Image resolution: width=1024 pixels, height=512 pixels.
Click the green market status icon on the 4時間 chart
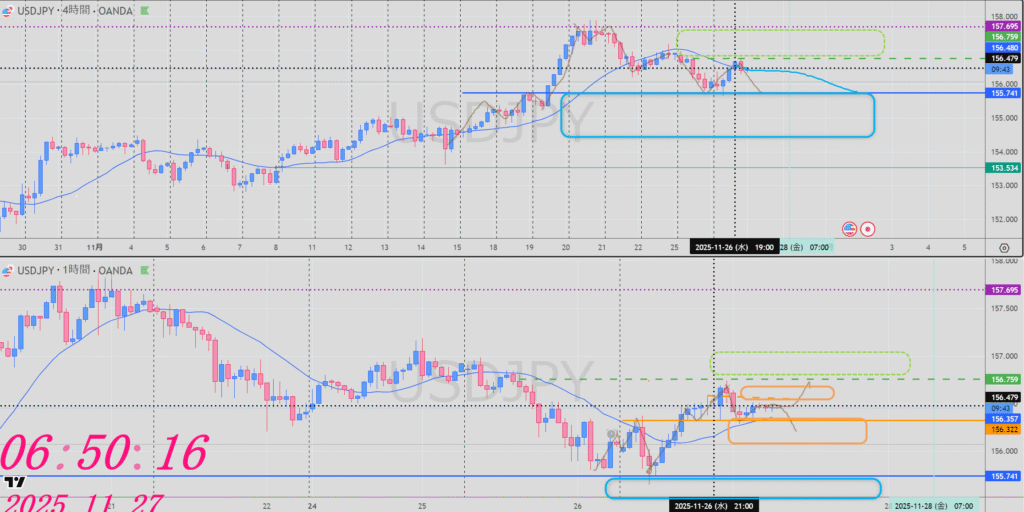[146, 10]
